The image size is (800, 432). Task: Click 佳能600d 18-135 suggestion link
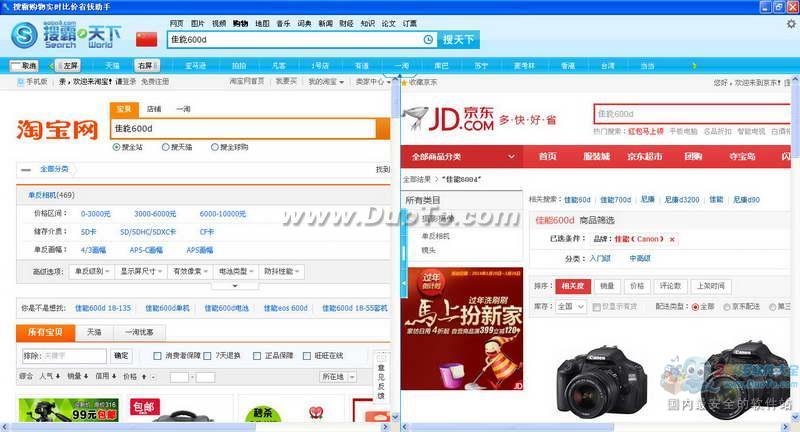coord(103,308)
